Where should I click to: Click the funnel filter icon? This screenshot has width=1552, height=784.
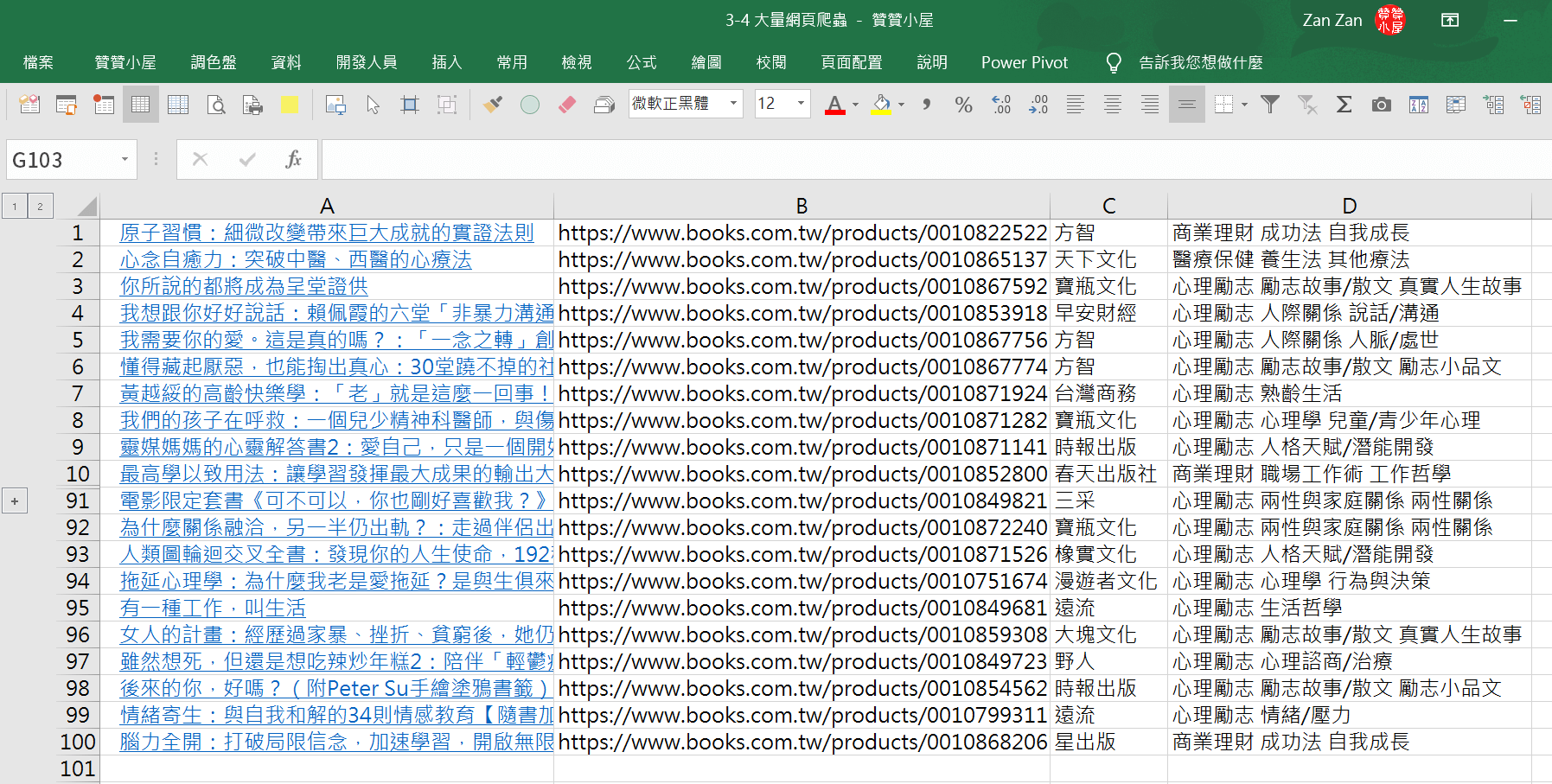(x=1270, y=105)
